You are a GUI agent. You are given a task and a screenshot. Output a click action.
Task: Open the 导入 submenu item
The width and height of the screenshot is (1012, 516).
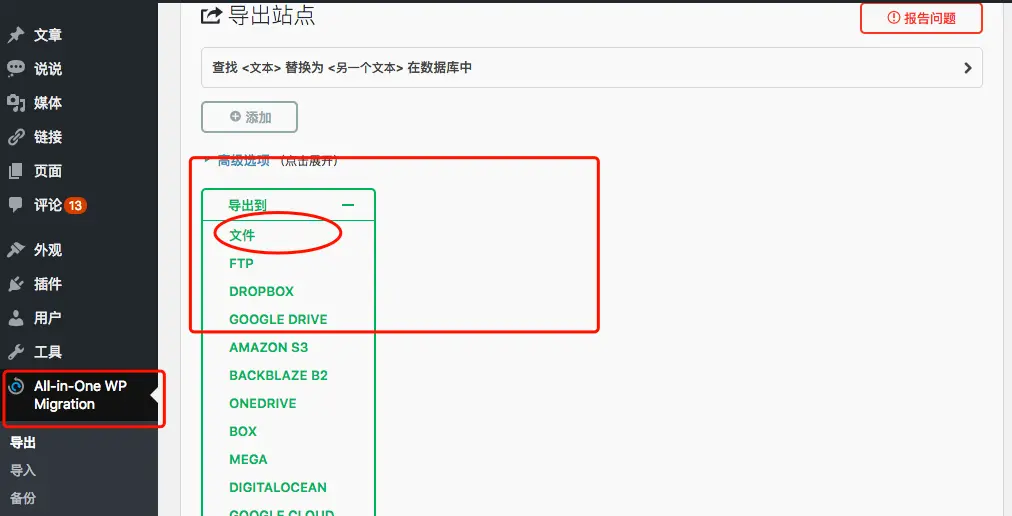click(x=23, y=470)
